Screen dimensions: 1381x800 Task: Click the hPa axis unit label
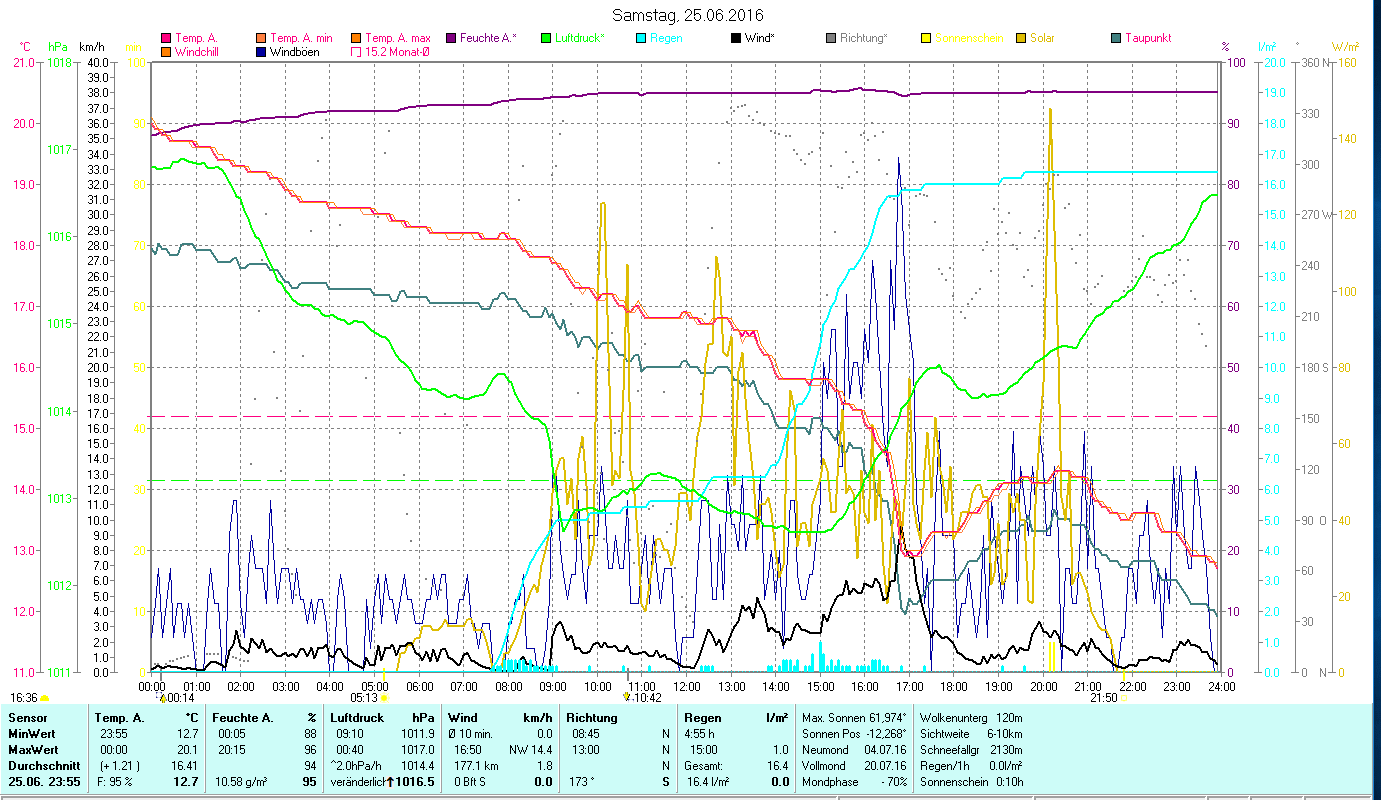[58, 47]
